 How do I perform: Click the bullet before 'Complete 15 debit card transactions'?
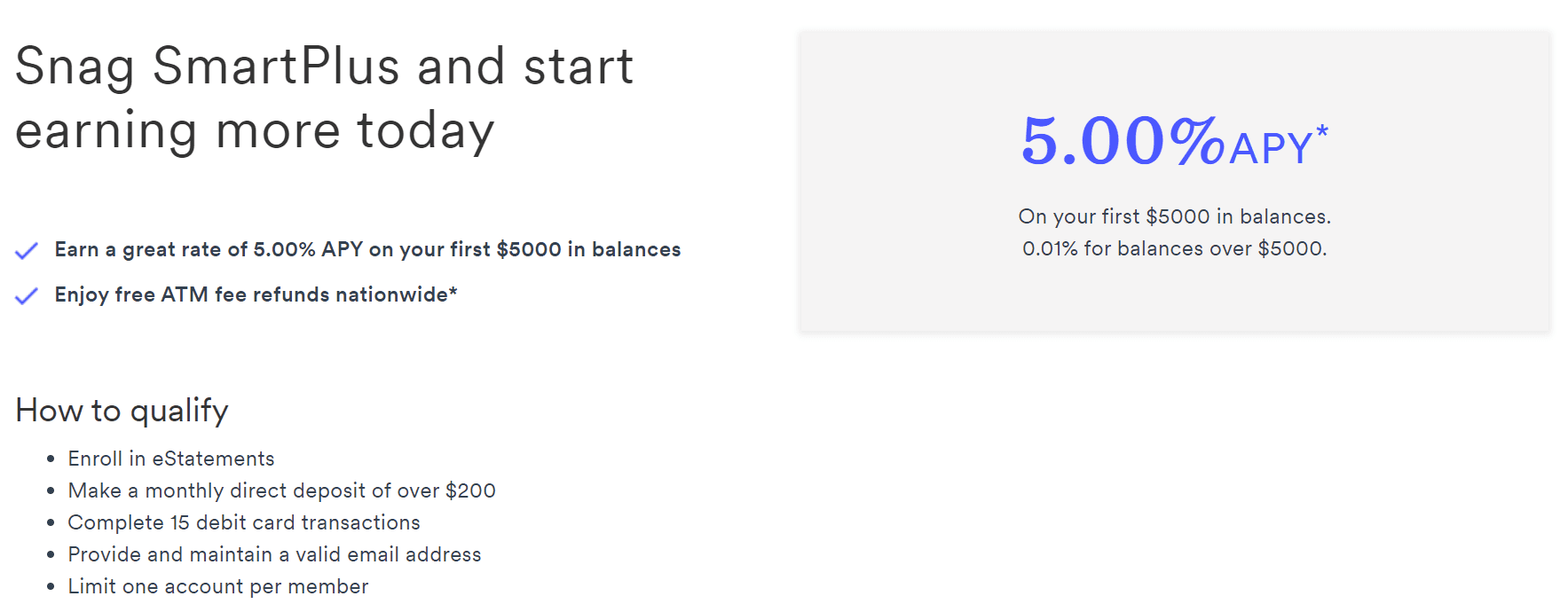51,523
